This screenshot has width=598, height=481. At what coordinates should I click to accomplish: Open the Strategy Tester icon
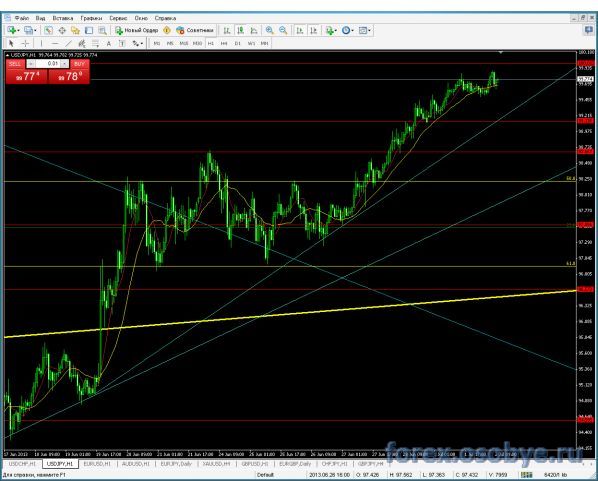[102, 31]
